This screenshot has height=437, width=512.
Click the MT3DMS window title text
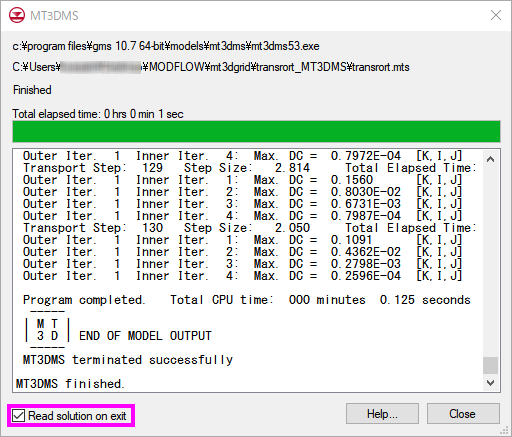pyautogui.click(x=54, y=16)
